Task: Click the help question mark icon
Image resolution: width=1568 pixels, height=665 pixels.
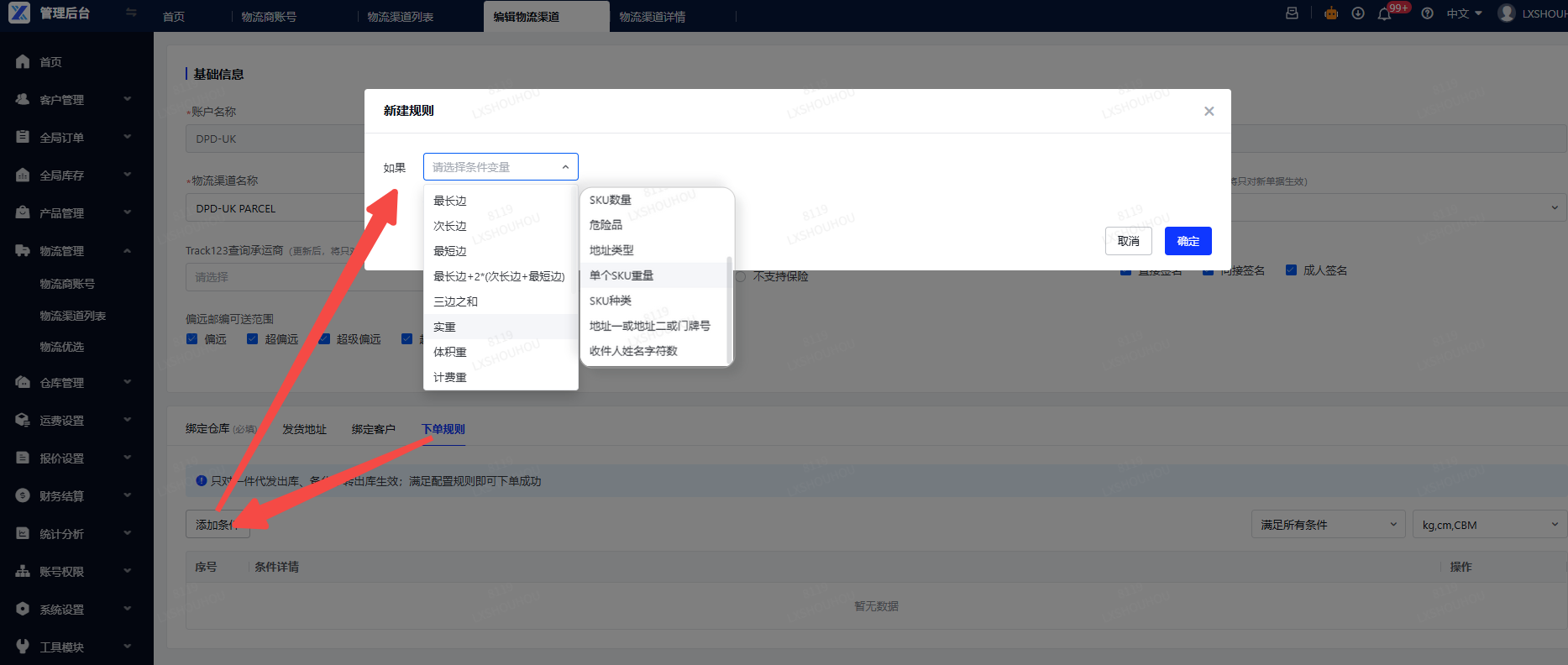Action: click(x=1427, y=13)
